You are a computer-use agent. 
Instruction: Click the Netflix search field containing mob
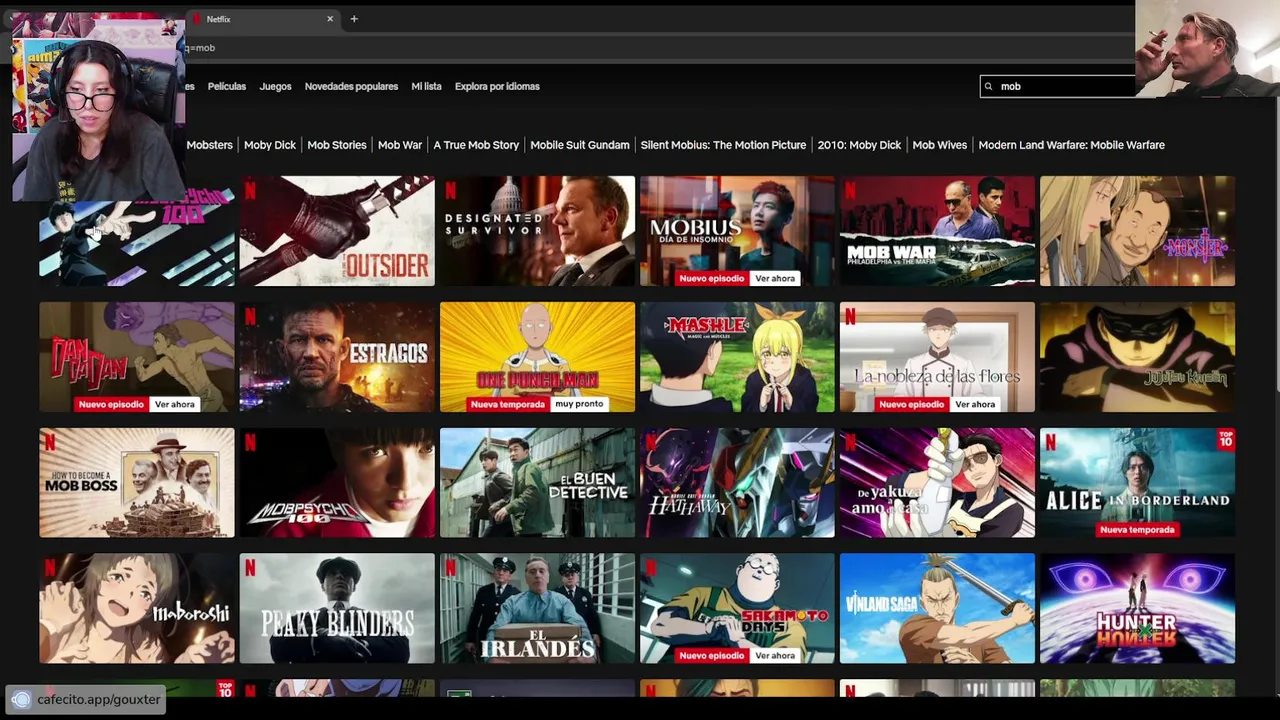(x=1060, y=87)
